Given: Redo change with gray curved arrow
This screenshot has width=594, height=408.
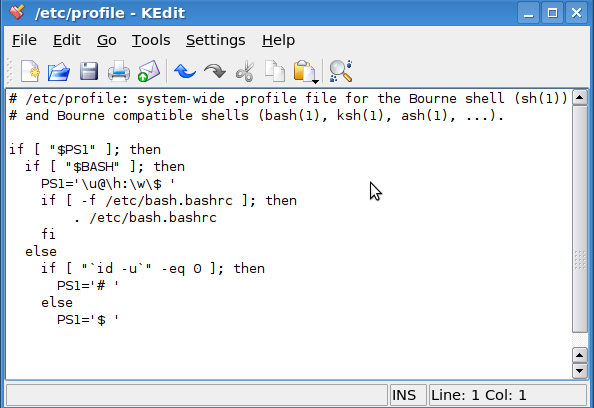Looking at the screenshot, I should [x=215, y=71].
